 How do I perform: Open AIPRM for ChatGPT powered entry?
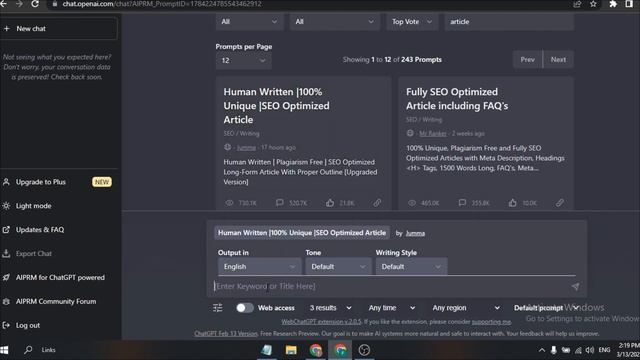click(x=60, y=278)
